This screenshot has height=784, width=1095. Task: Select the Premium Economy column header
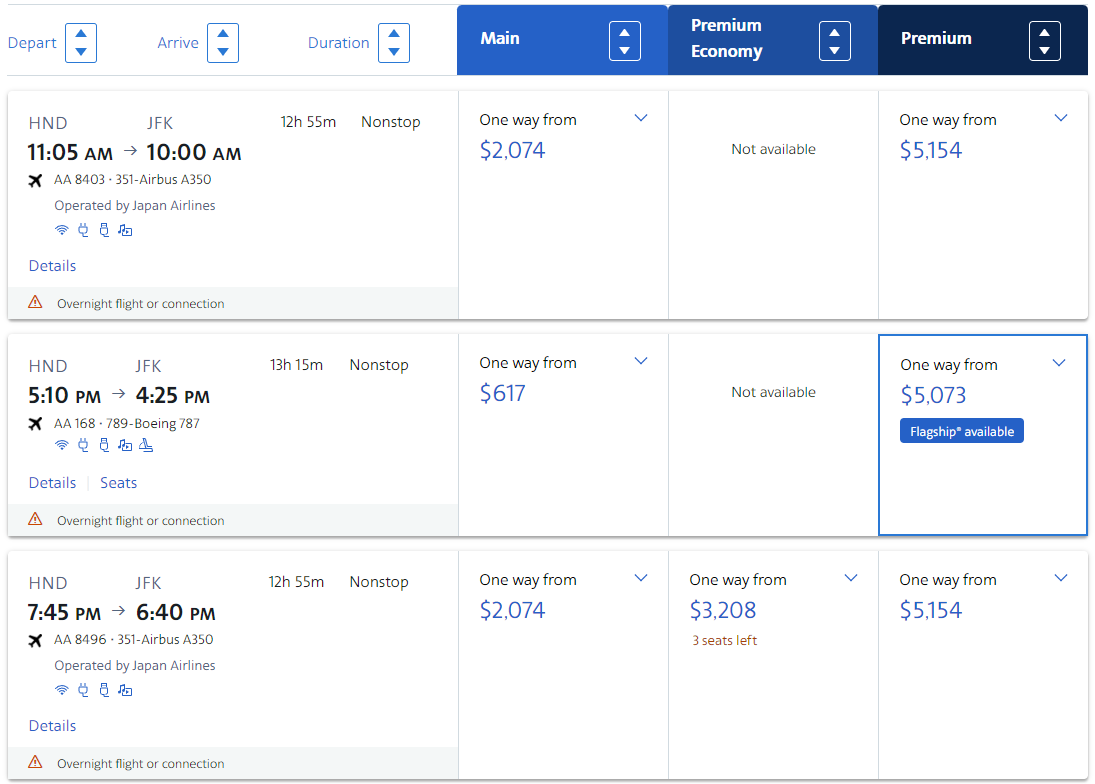coord(772,40)
